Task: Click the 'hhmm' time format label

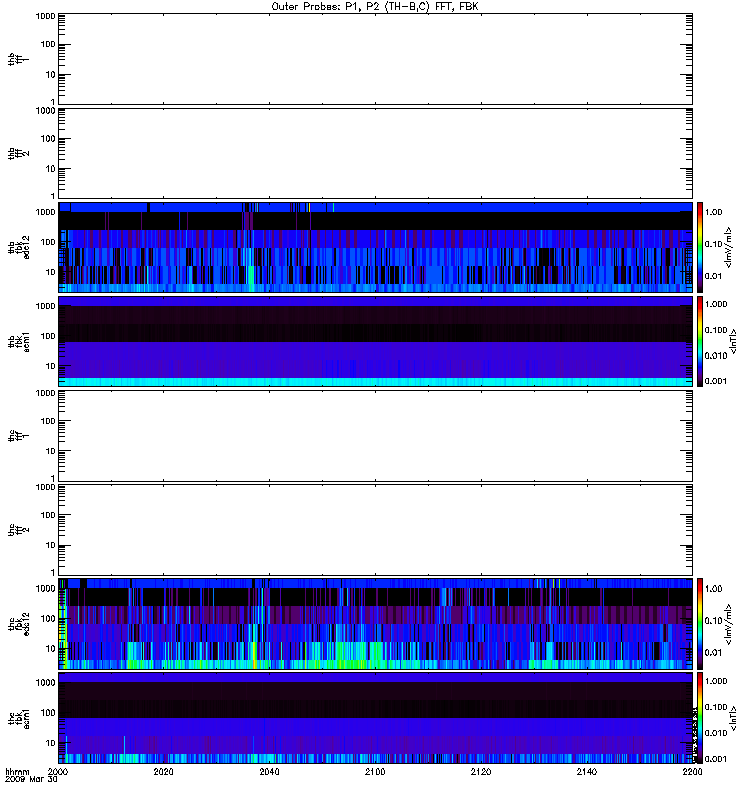Action: click(18, 771)
